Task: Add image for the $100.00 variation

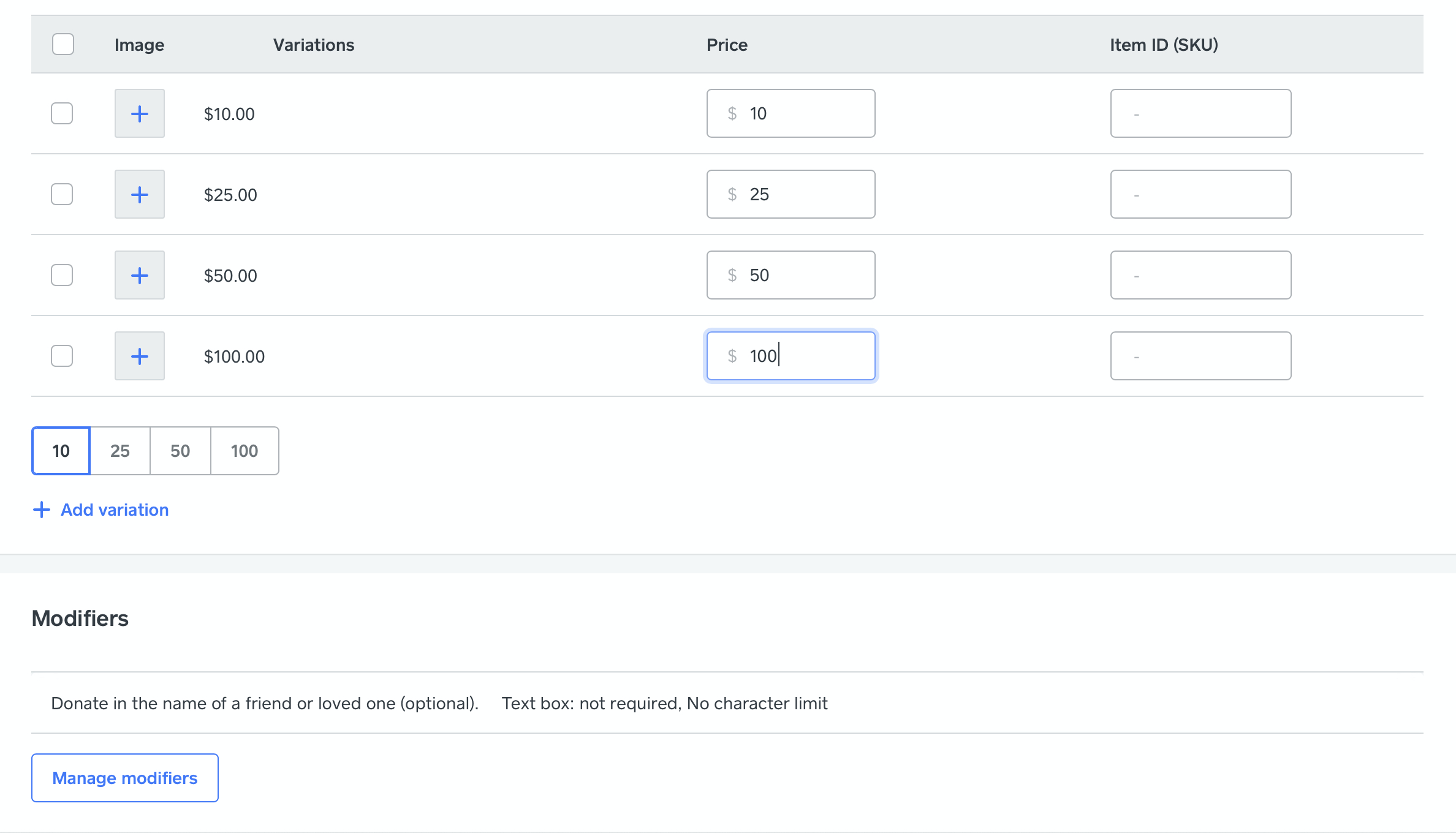Action: tap(139, 356)
